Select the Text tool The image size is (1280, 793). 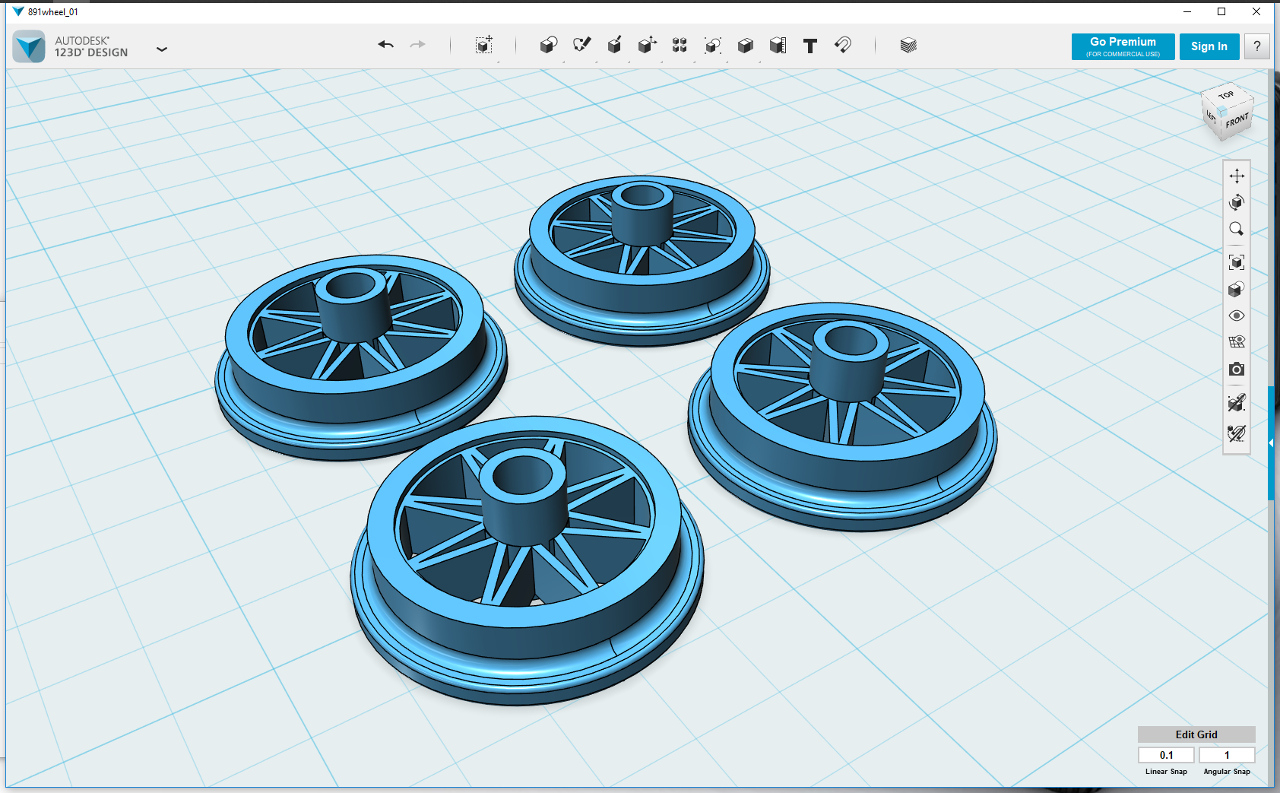(x=810, y=45)
